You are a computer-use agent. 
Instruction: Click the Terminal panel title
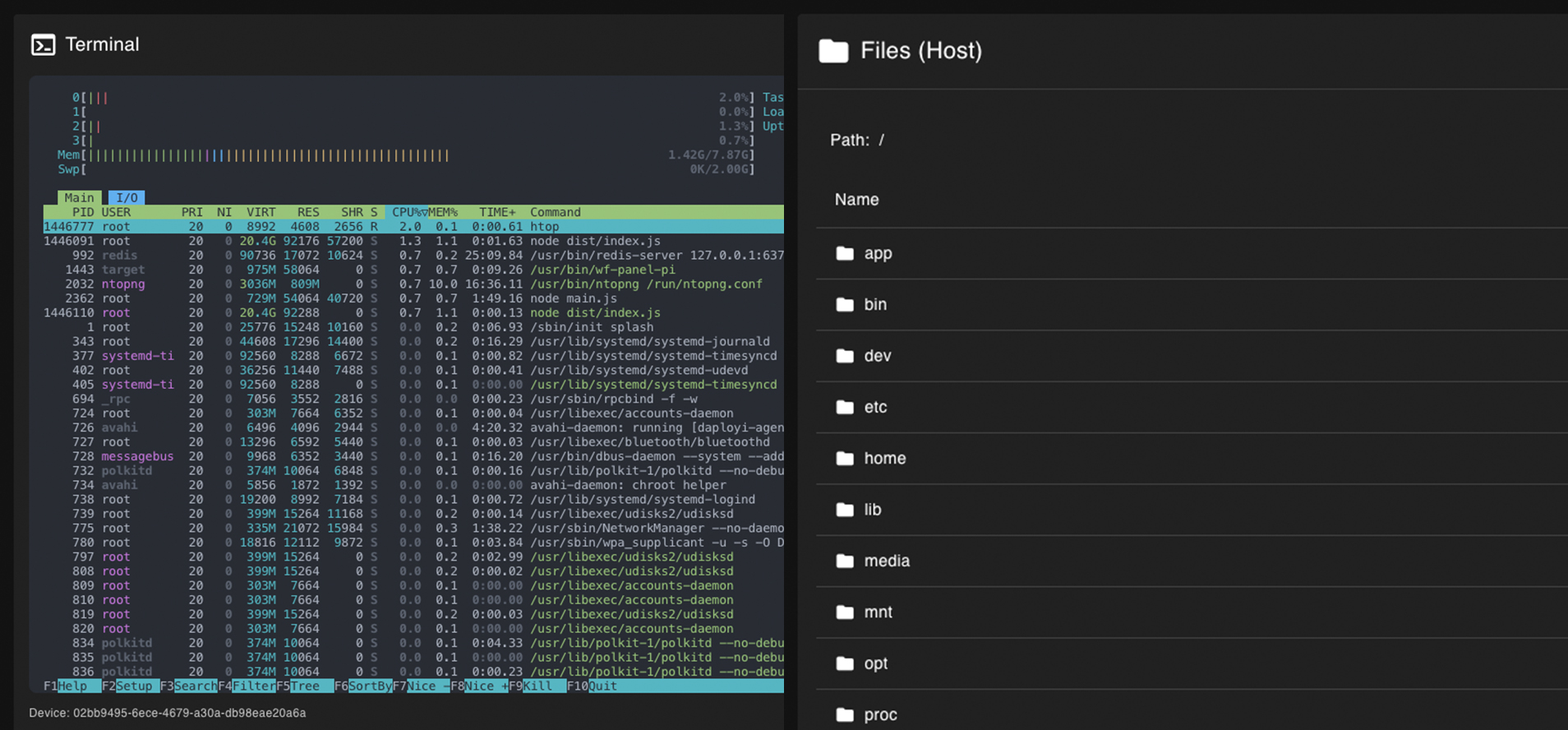(x=102, y=44)
